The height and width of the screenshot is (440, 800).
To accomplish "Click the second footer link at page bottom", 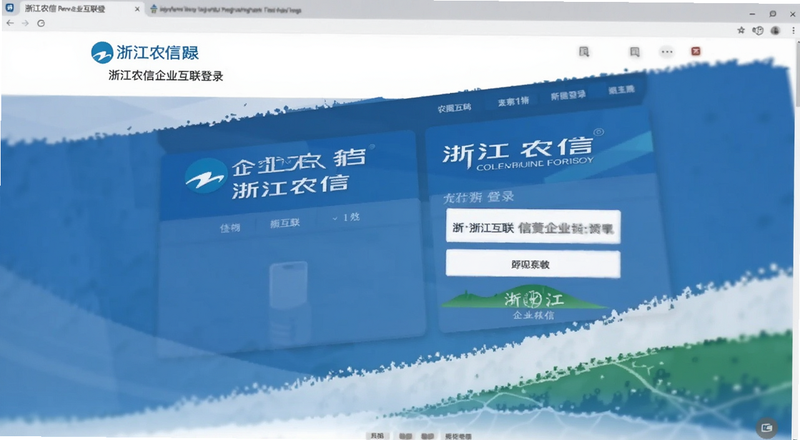I will coord(405,436).
